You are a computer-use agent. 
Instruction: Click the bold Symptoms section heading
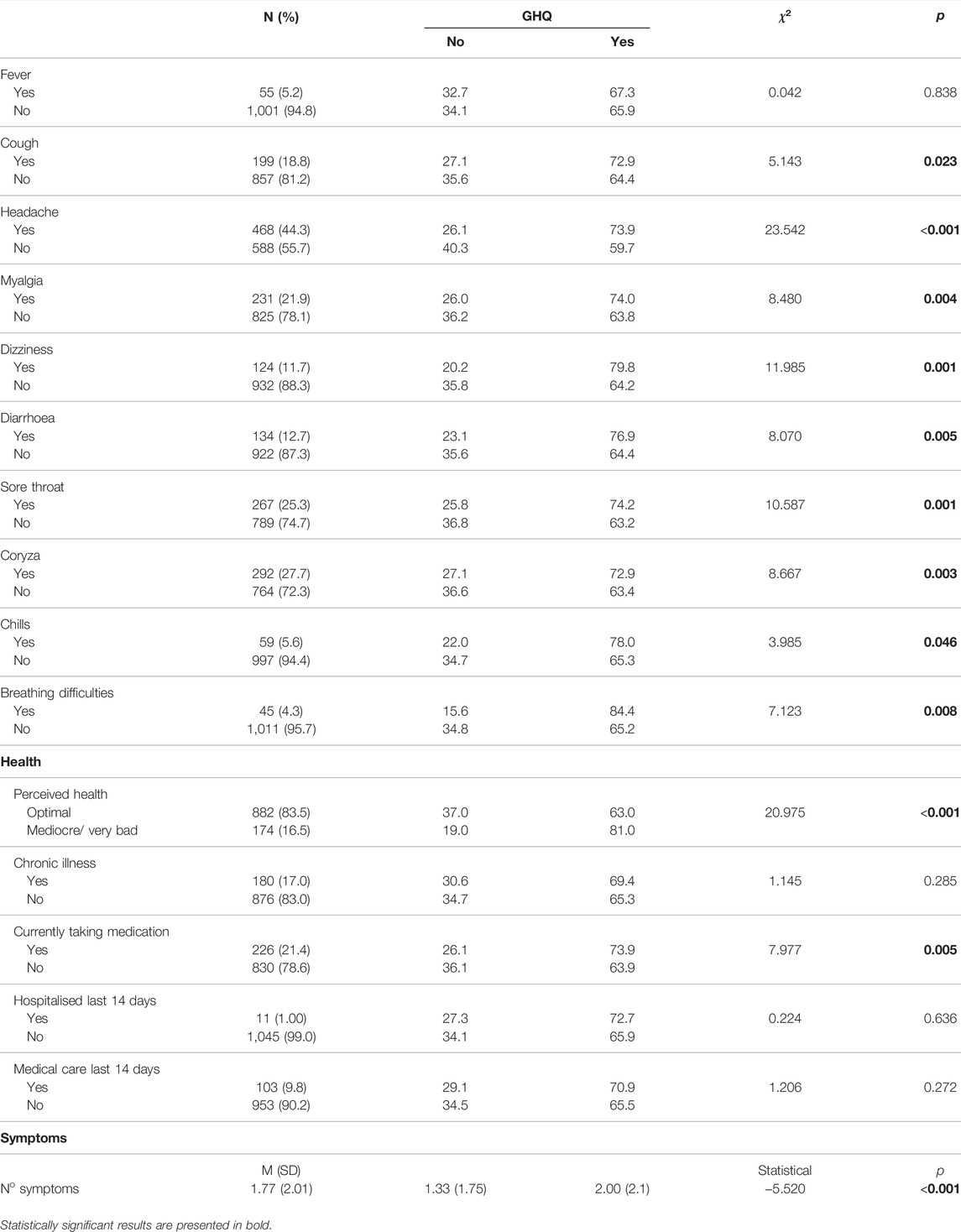(34, 1138)
